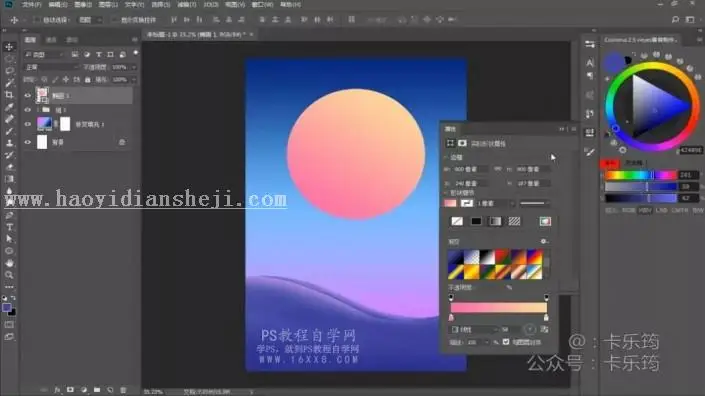Screen dimensions: 705x396
Task: Select the Horizontal Type tool
Action: click(9, 227)
